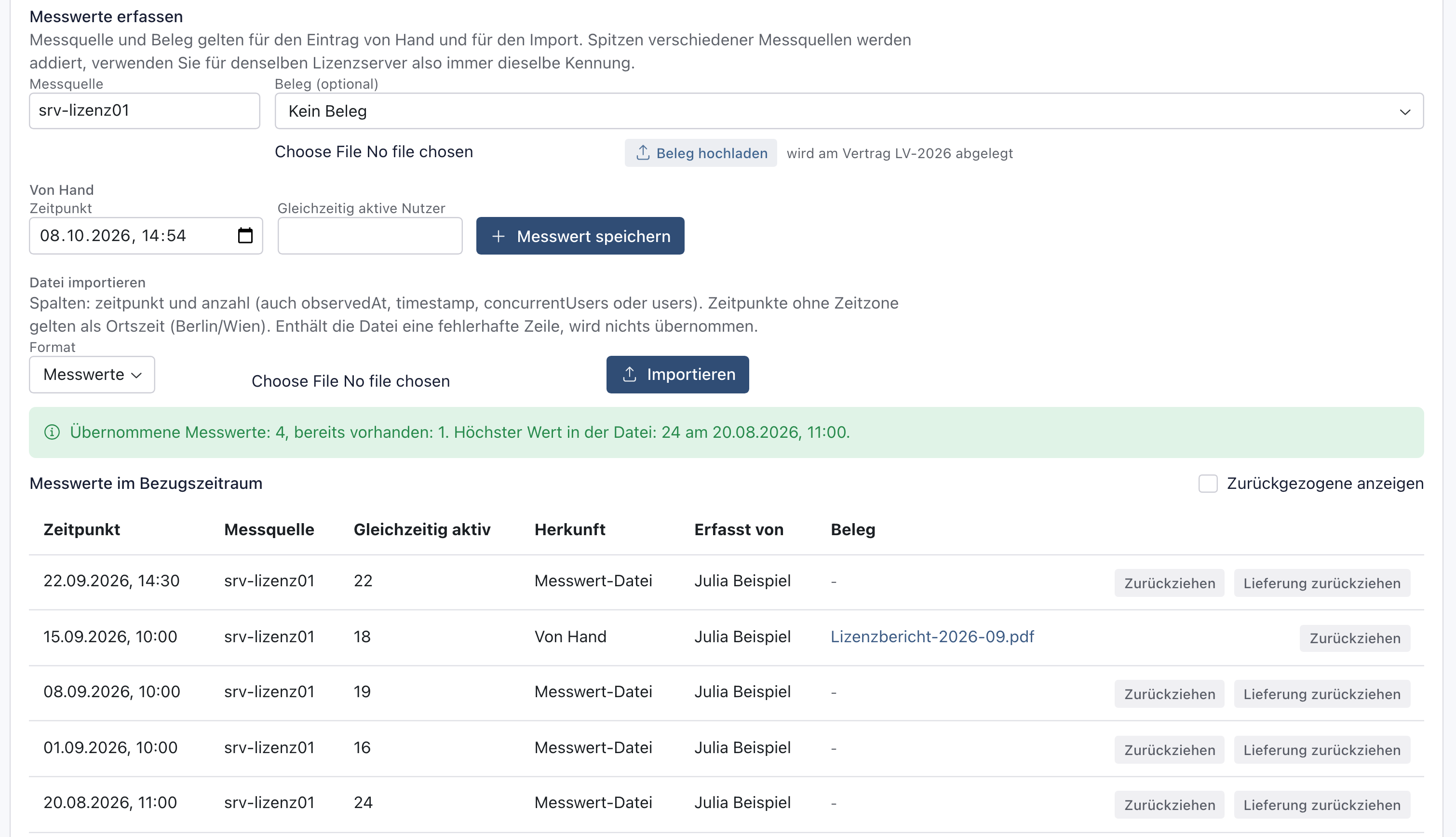Click 'Zurückziehen' in the 08.09.2026 row
1456x837 pixels.
tap(1169, 694)
